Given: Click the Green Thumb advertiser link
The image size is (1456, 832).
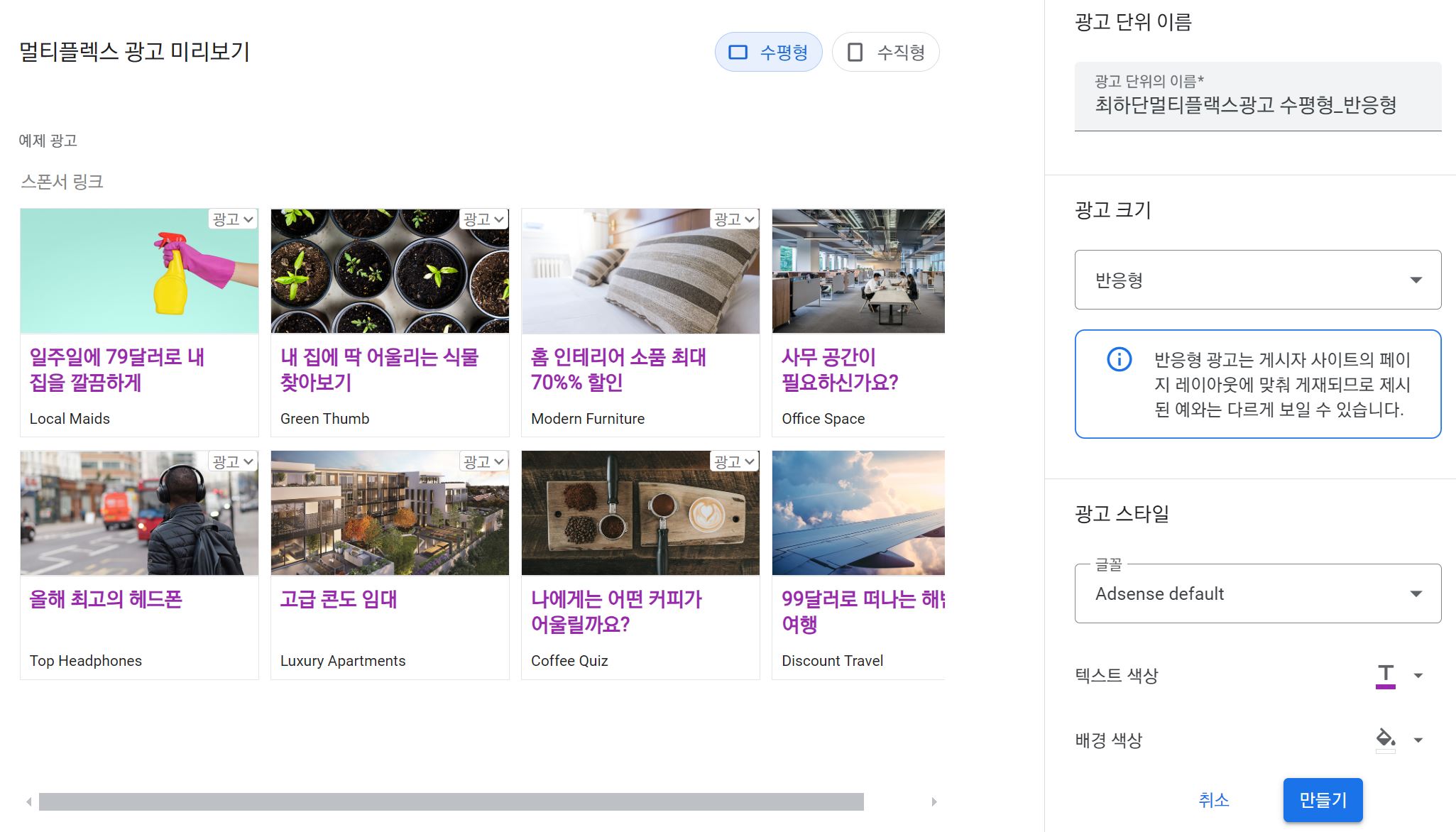Looking at the screenshot, I should pos(327,419).
